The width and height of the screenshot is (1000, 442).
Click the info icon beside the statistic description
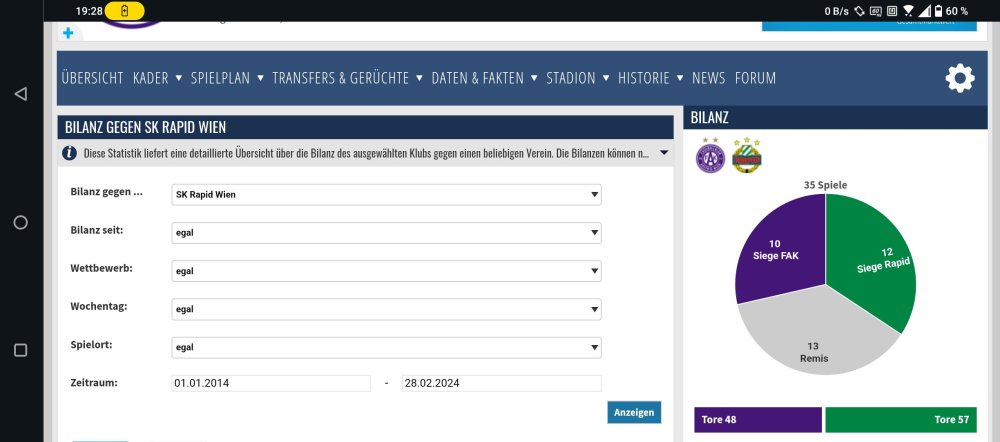tap(70, 153)
